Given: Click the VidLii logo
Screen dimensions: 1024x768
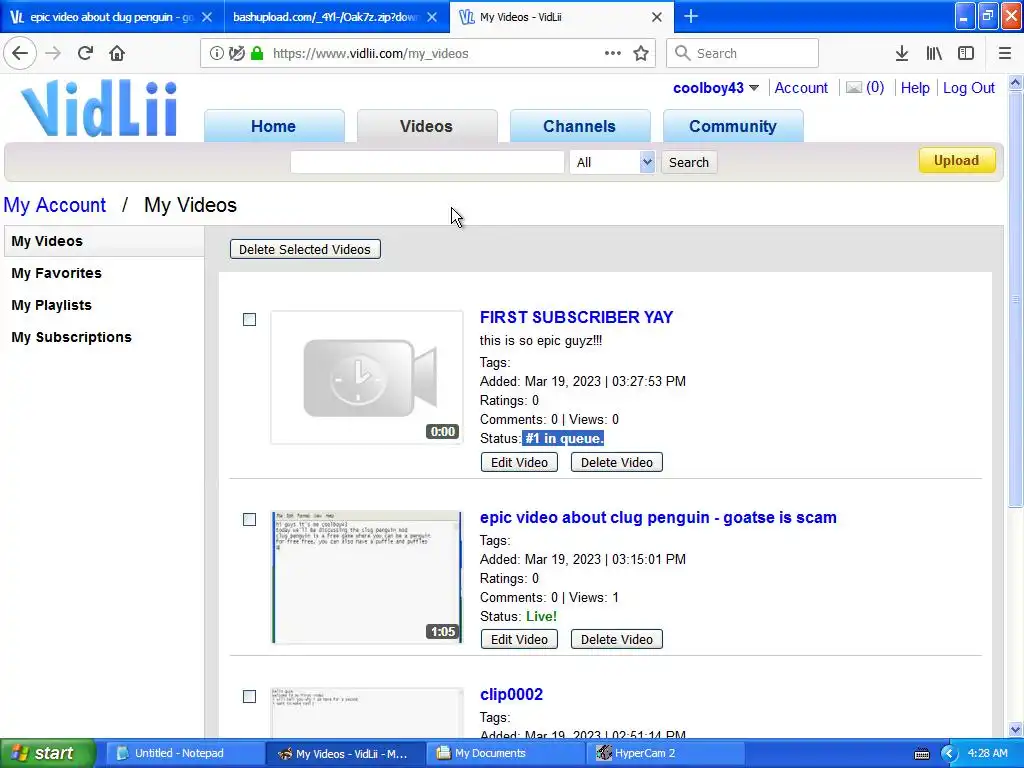Looking at the screenshot, I should point(99,108).
